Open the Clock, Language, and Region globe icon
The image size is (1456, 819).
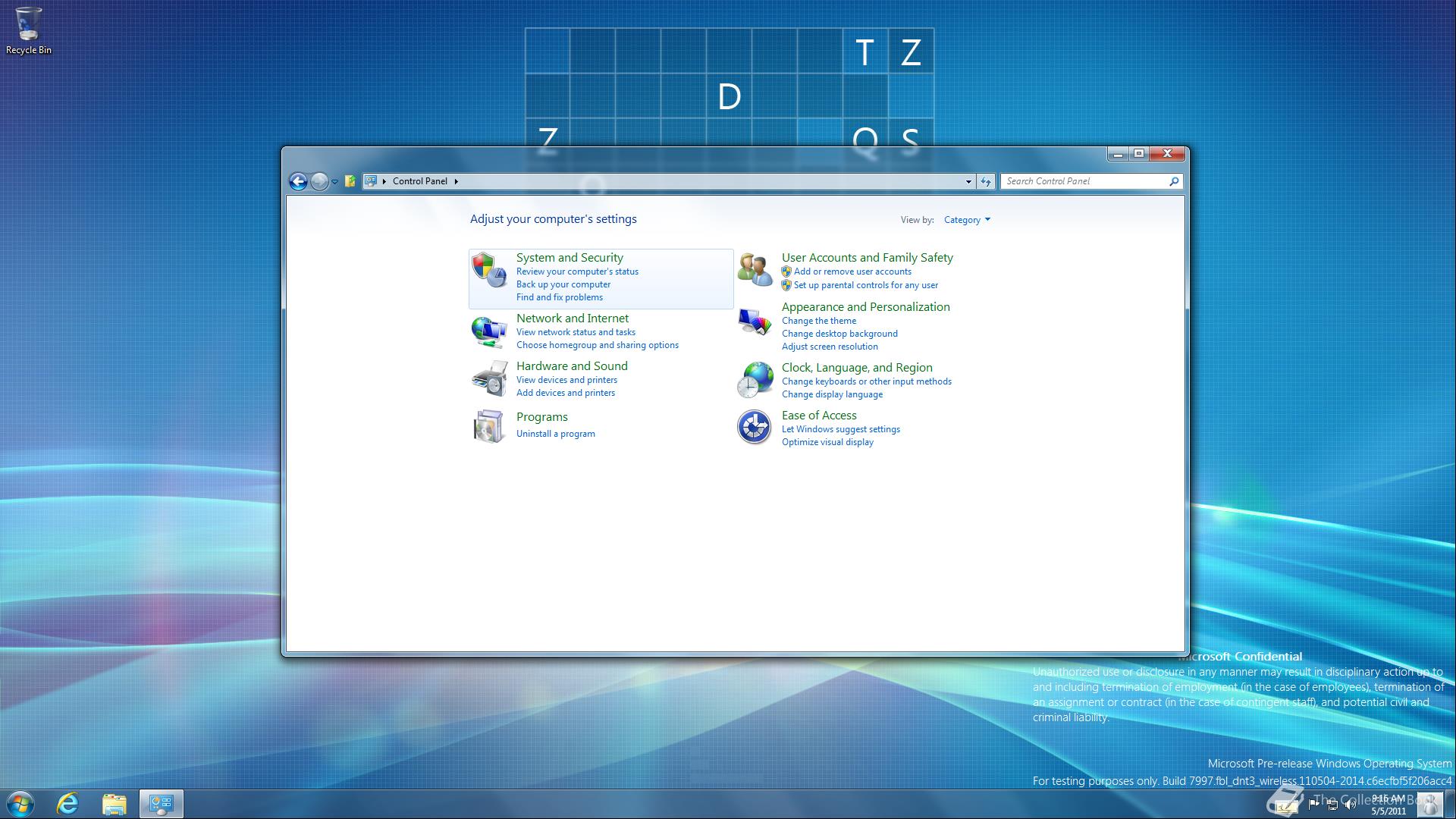coord(755,380)
